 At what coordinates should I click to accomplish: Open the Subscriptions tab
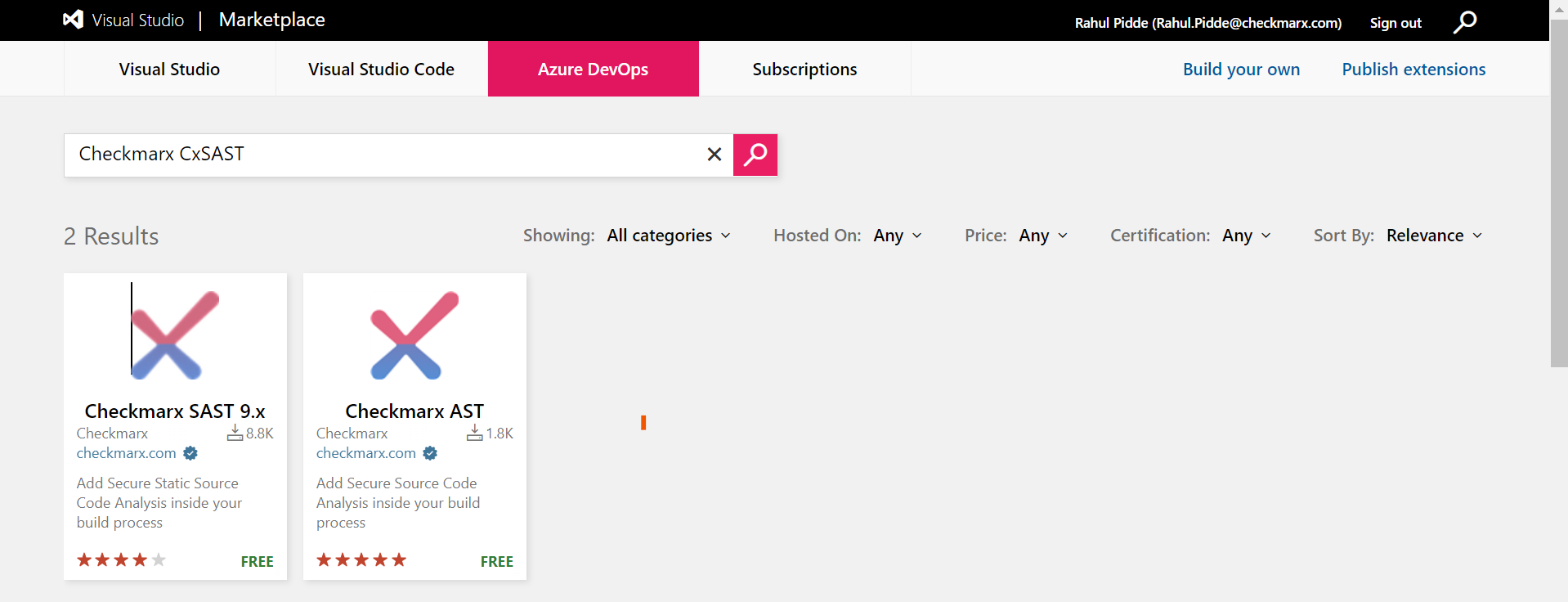coord(804,69)
